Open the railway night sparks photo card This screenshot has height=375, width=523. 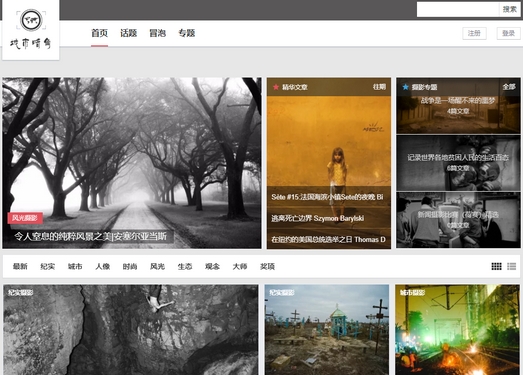[457, 330]
